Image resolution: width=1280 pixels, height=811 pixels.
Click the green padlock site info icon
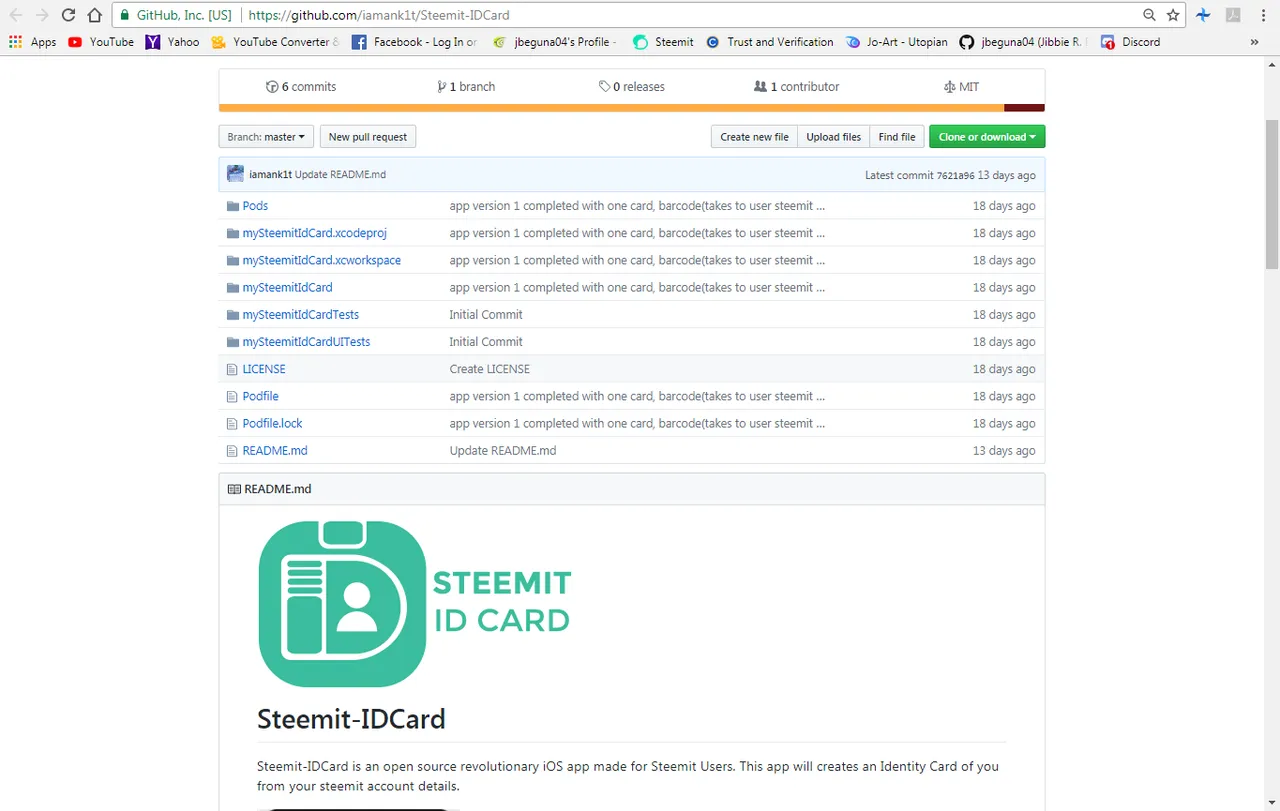point(123,15)
